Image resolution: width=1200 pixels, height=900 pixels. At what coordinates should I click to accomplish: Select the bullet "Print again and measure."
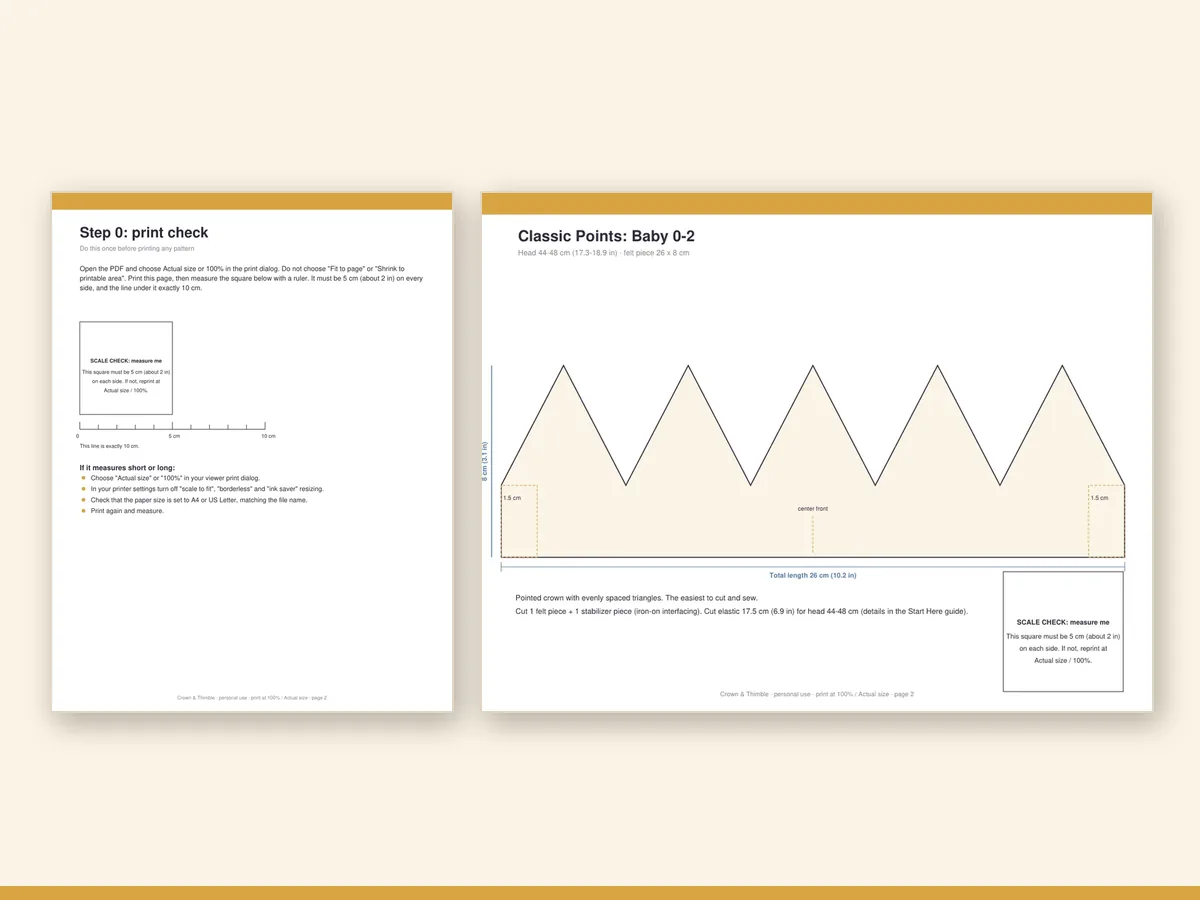tap(122, 511)
